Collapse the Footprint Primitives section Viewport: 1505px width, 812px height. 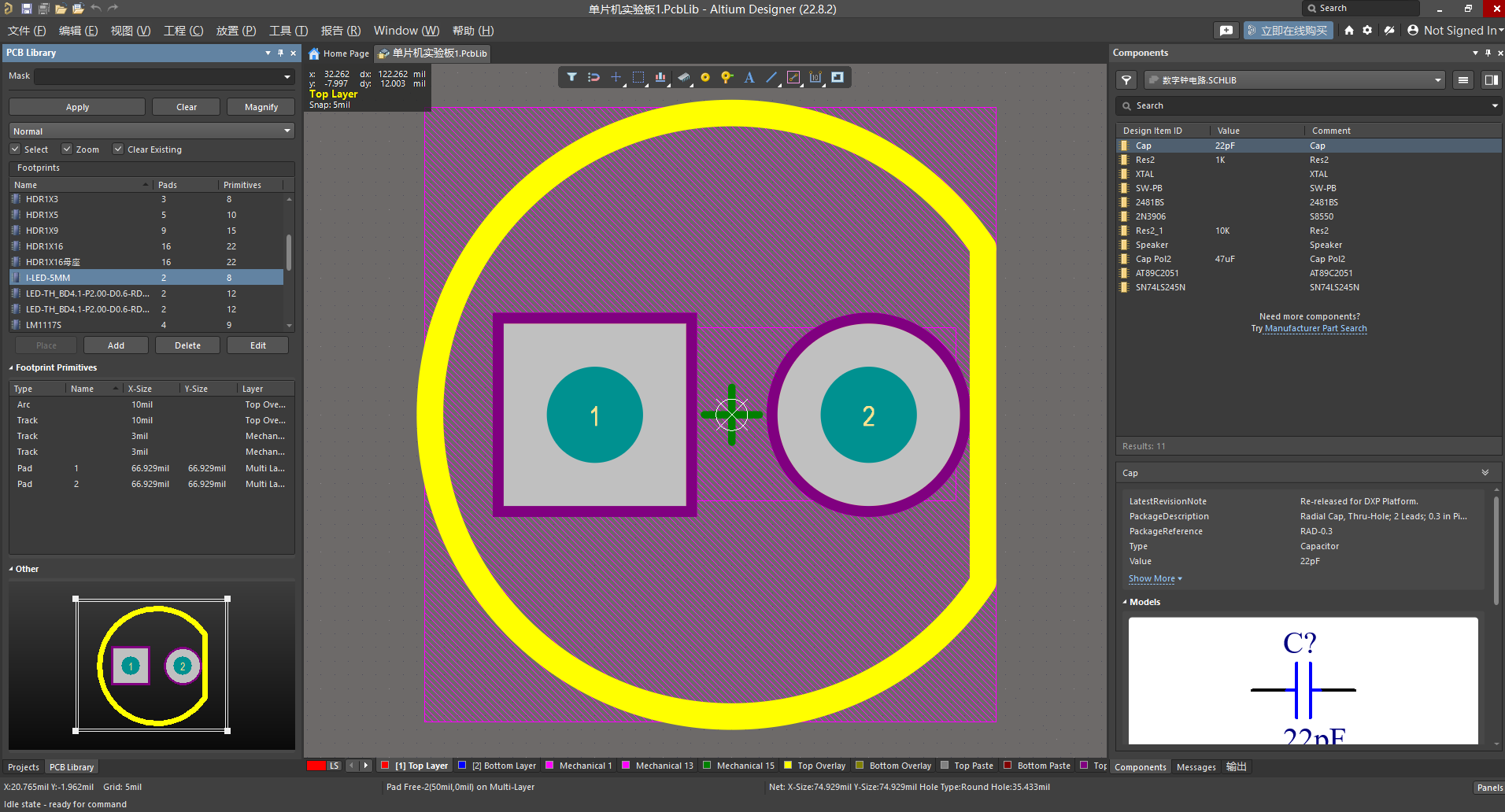pos(11,368)
